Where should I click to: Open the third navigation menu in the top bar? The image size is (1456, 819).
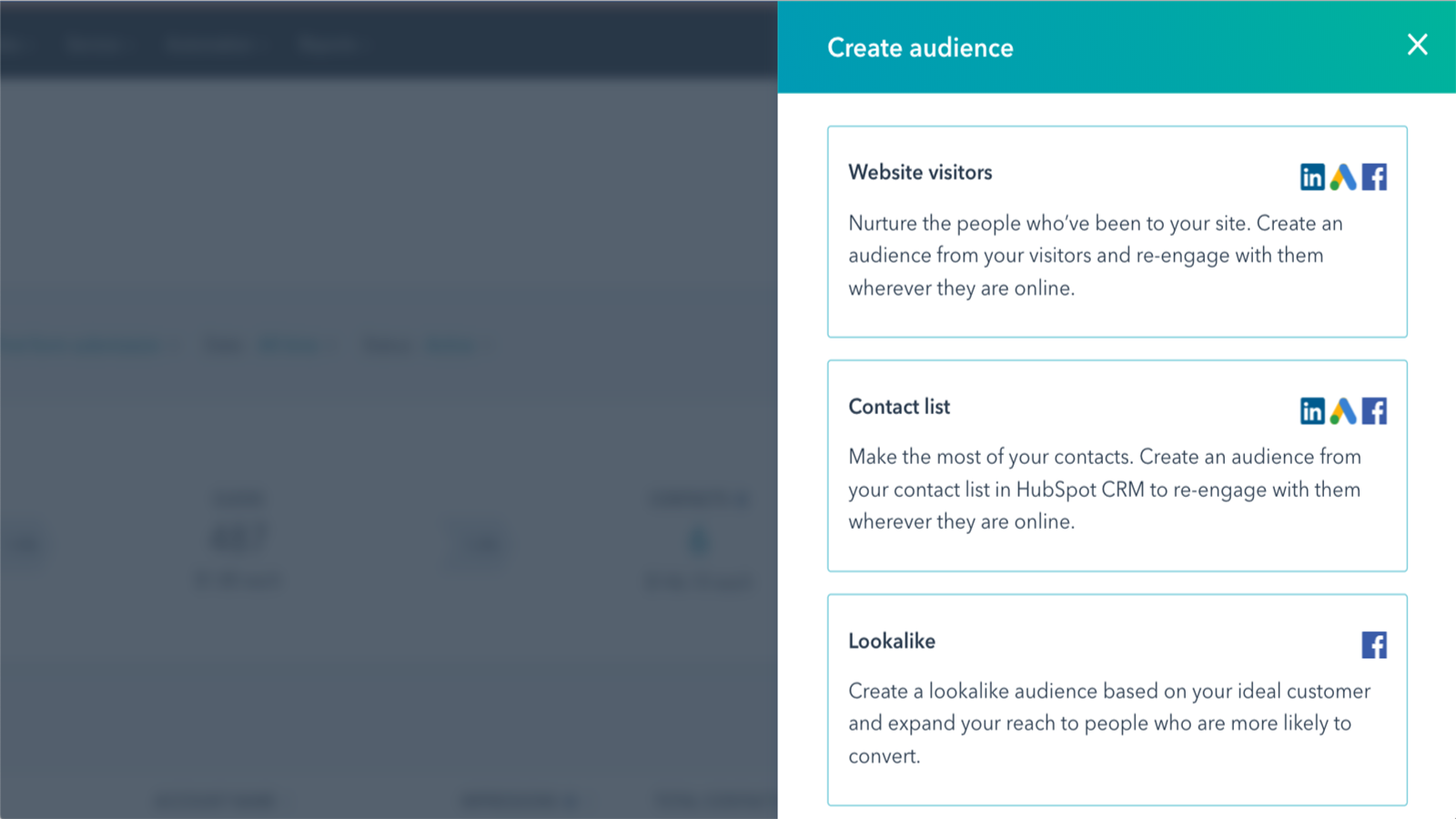tap(328, 44)
